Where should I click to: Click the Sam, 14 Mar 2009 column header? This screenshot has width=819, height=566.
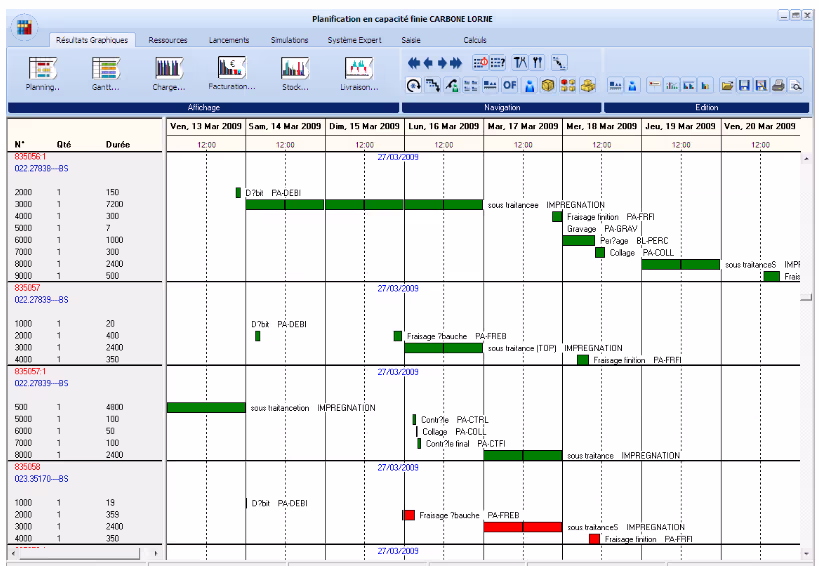[x=285, y=126]
